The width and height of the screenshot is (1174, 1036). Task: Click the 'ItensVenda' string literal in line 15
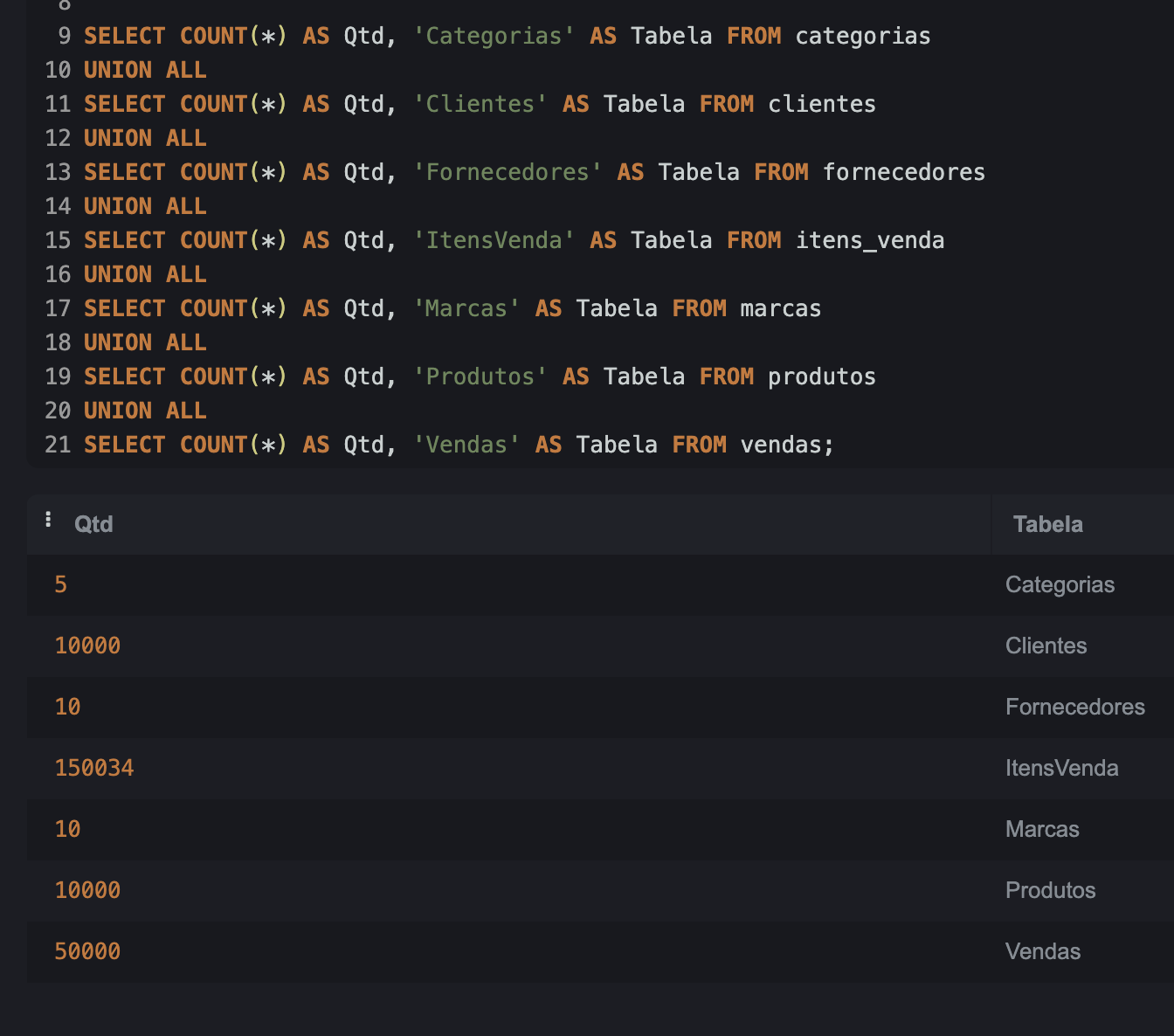[x=494, y=240]
